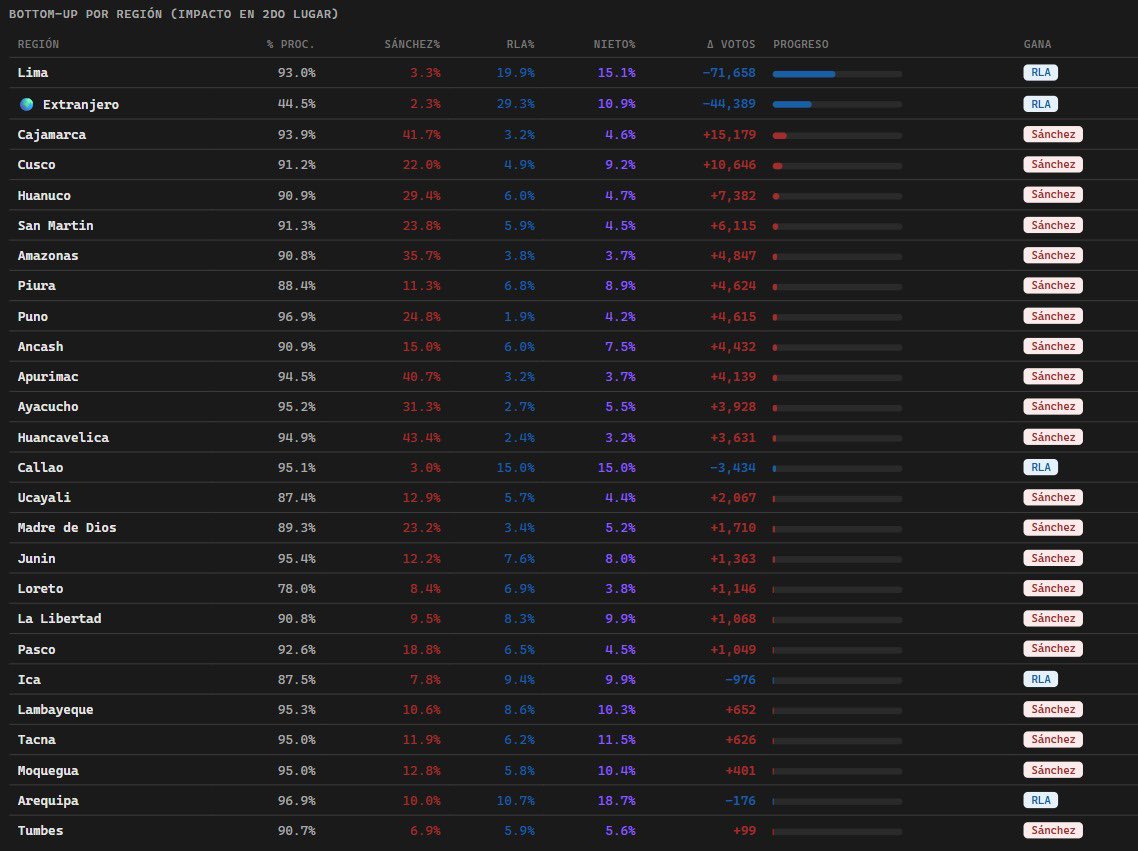Click the Sánchez badge in Tumbes row
Screen dimensions: 1138x851
coord(1052,830)
